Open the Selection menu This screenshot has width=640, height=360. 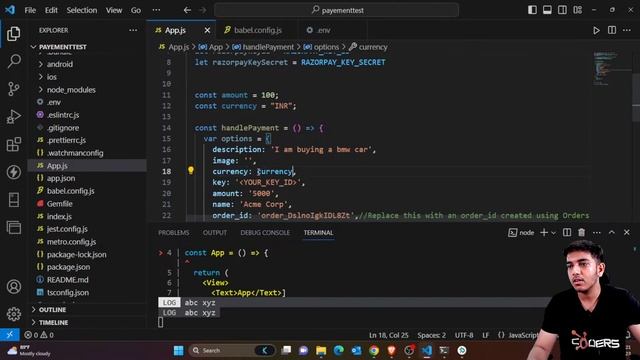tap(82, 10)
